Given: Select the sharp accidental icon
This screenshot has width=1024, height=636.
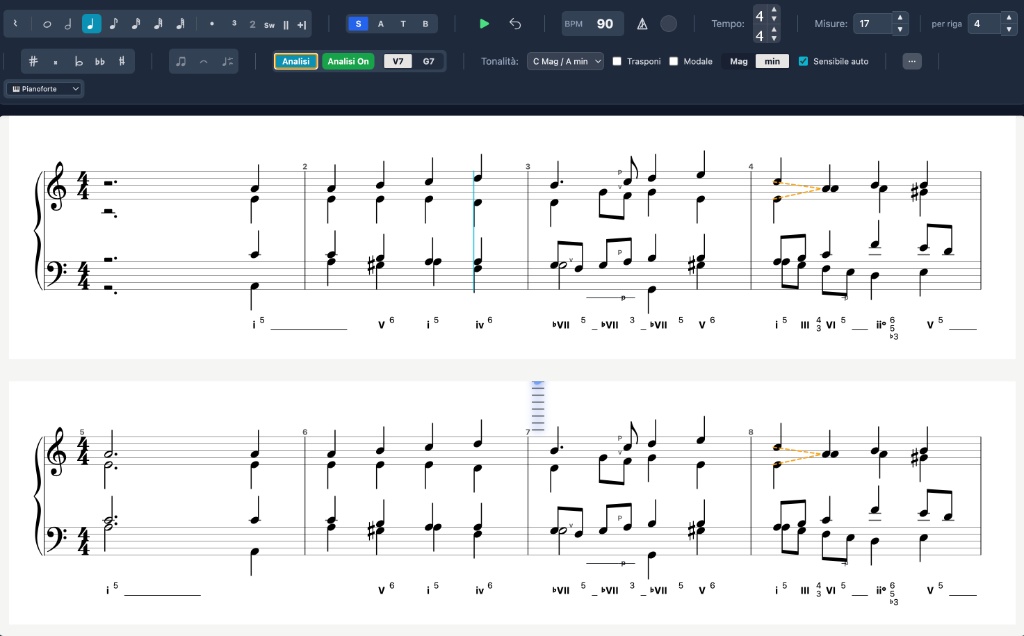Looking at the screenshot, I should coord(33,61).
